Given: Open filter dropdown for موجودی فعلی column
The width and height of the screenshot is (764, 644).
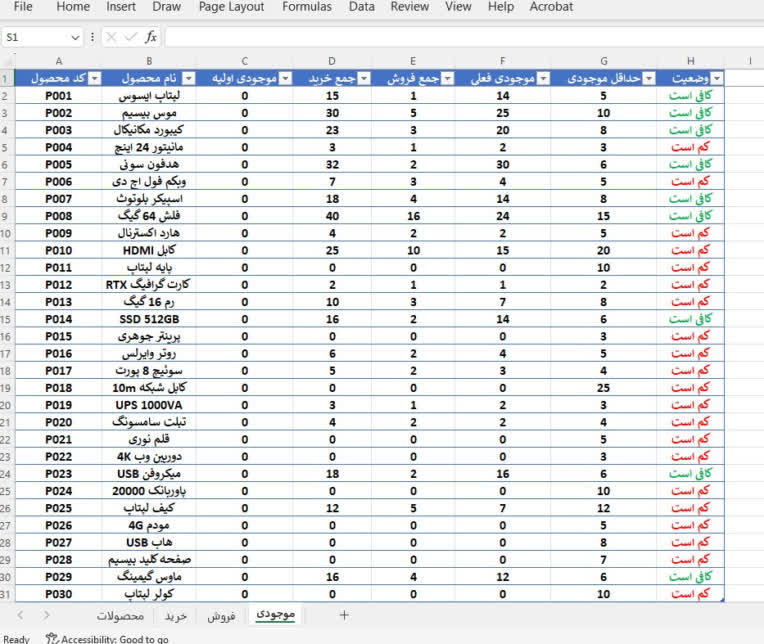Looking at the screenshot, I should (543, 78).
